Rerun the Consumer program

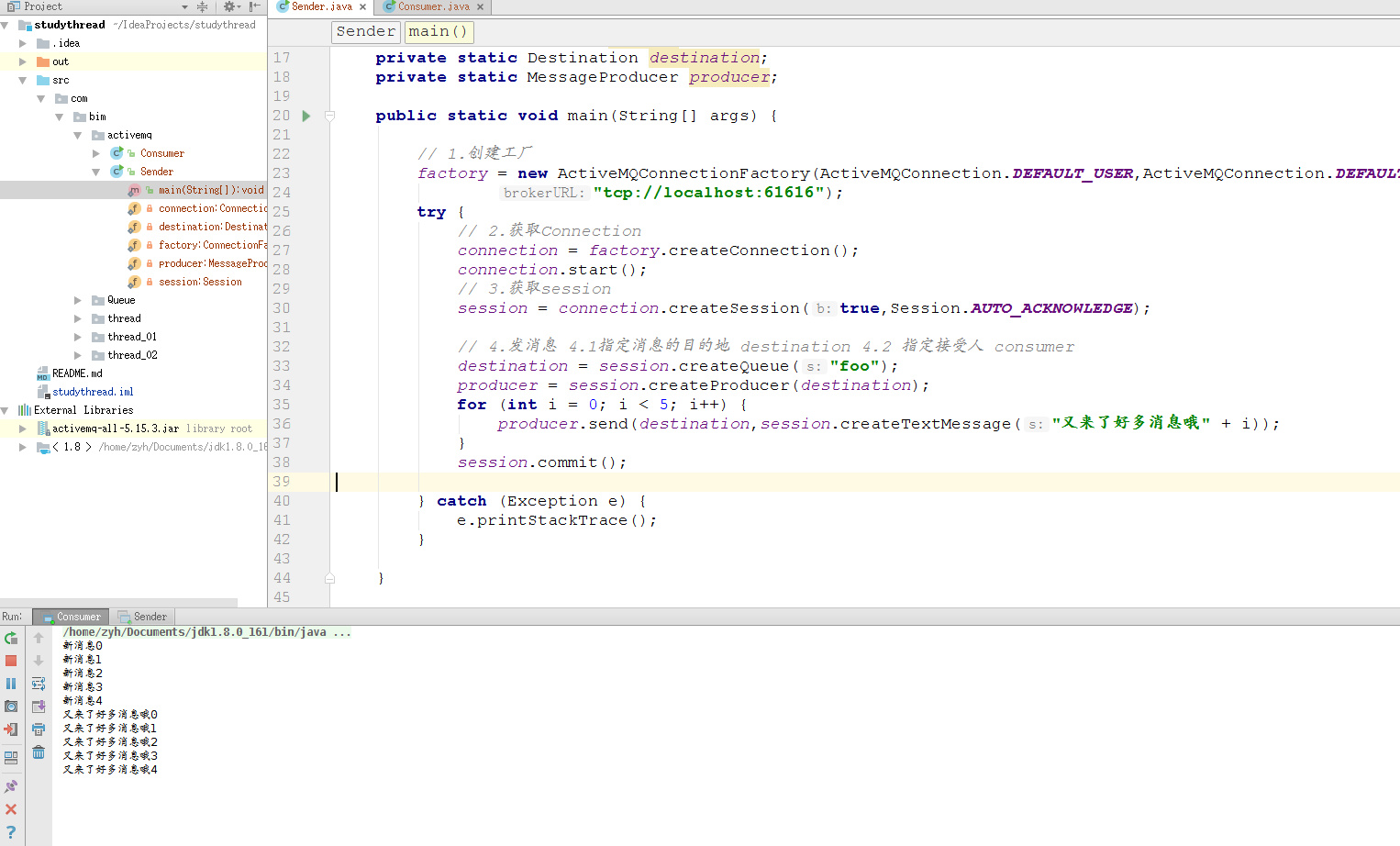tap(11, 638)
